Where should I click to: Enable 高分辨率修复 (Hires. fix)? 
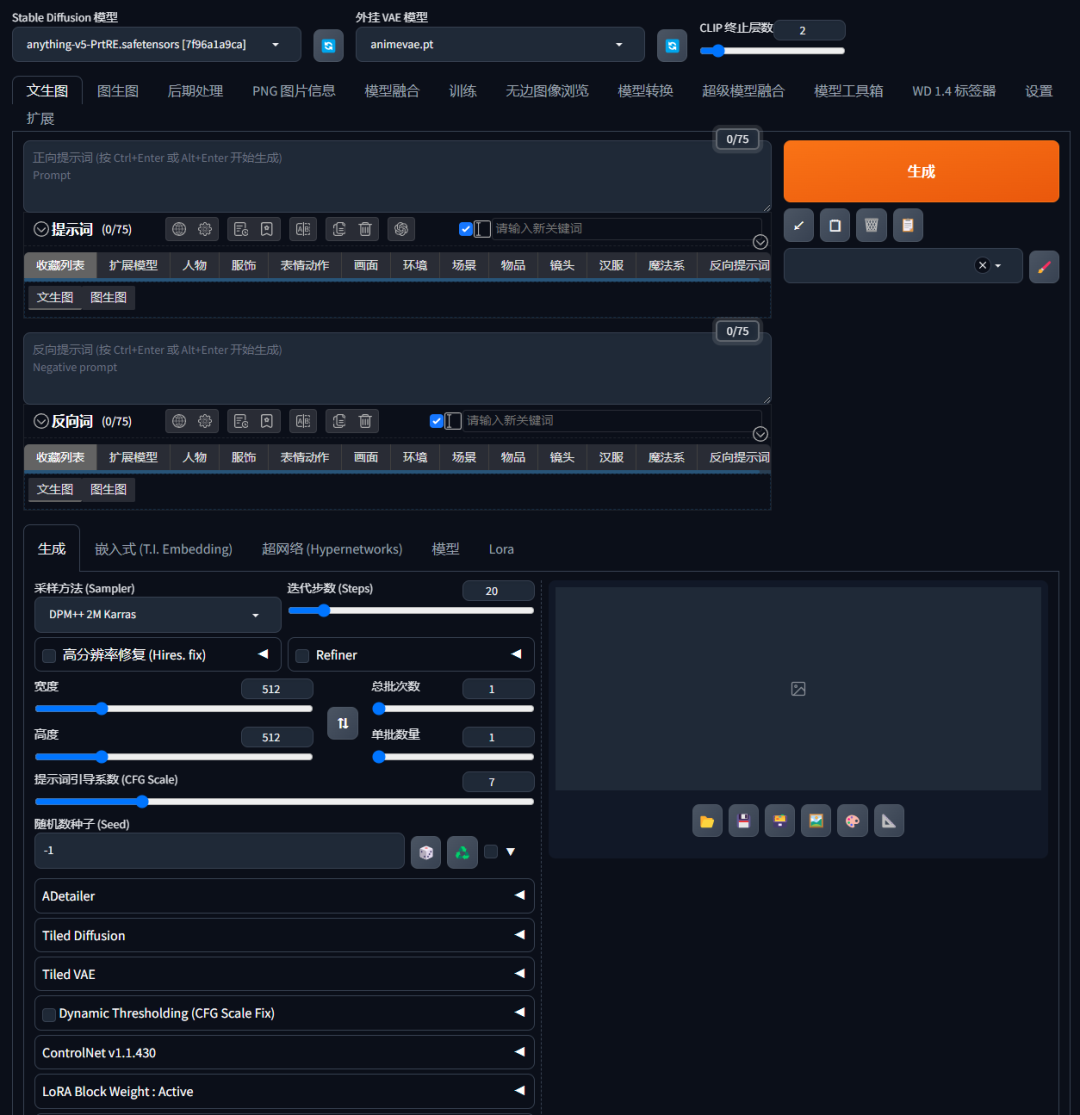pyautogui.click(x=48, y=654)
